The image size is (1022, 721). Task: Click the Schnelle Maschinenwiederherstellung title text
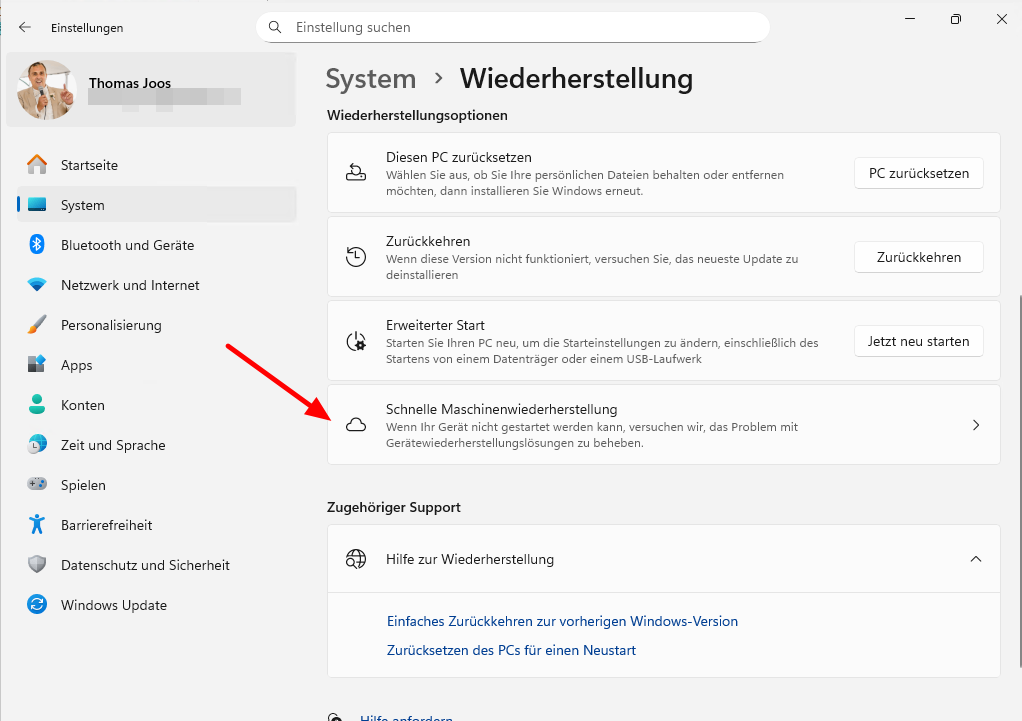click(x=501, y=409)
